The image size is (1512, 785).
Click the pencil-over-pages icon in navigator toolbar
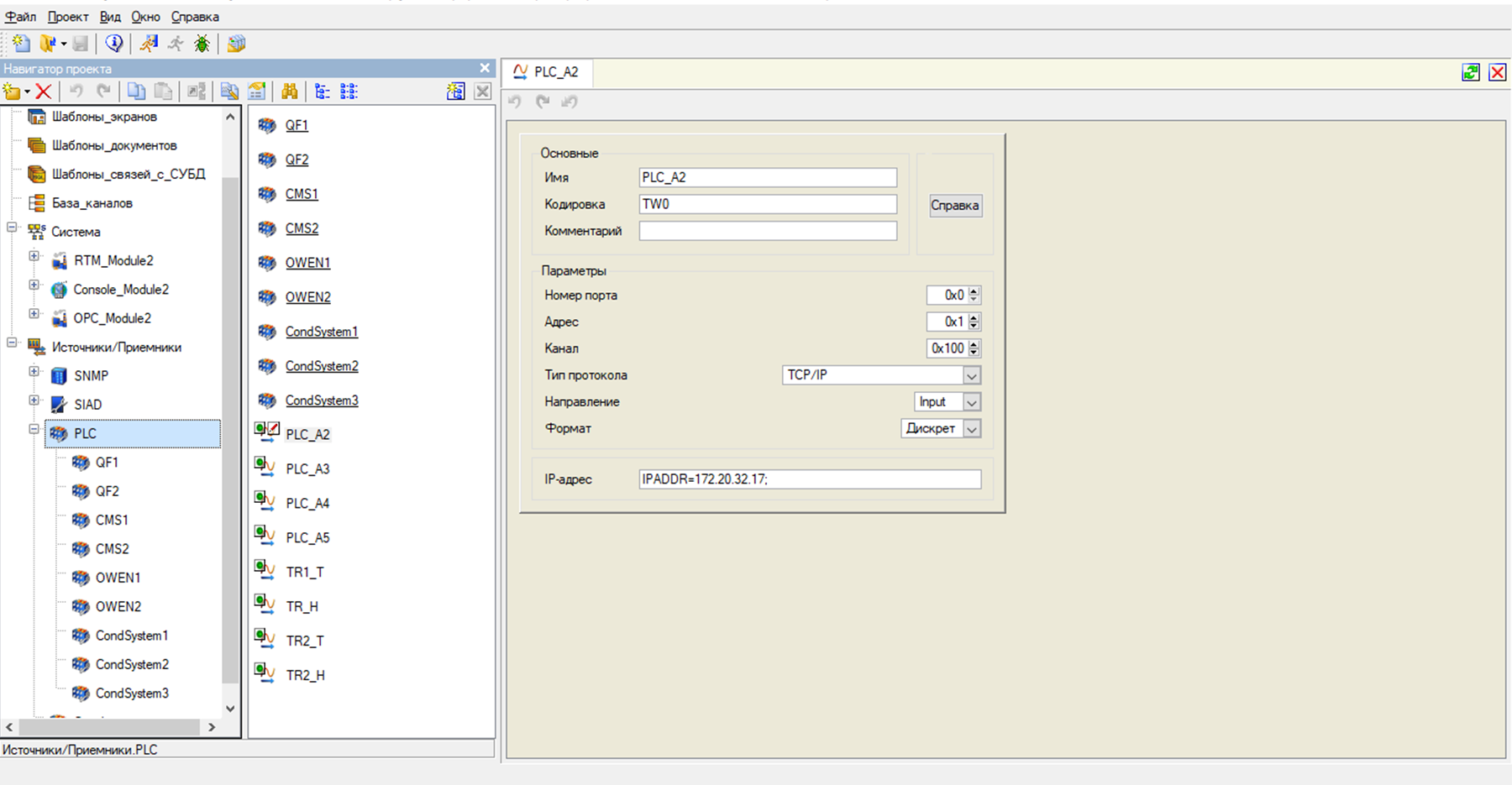coord(229,92)
